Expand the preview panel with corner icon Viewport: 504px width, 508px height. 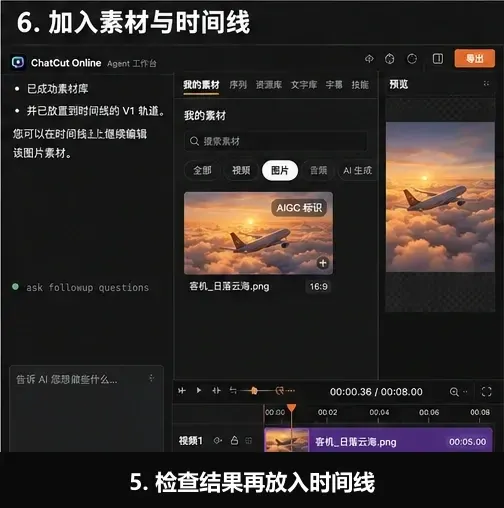click(x=486, y=84)
